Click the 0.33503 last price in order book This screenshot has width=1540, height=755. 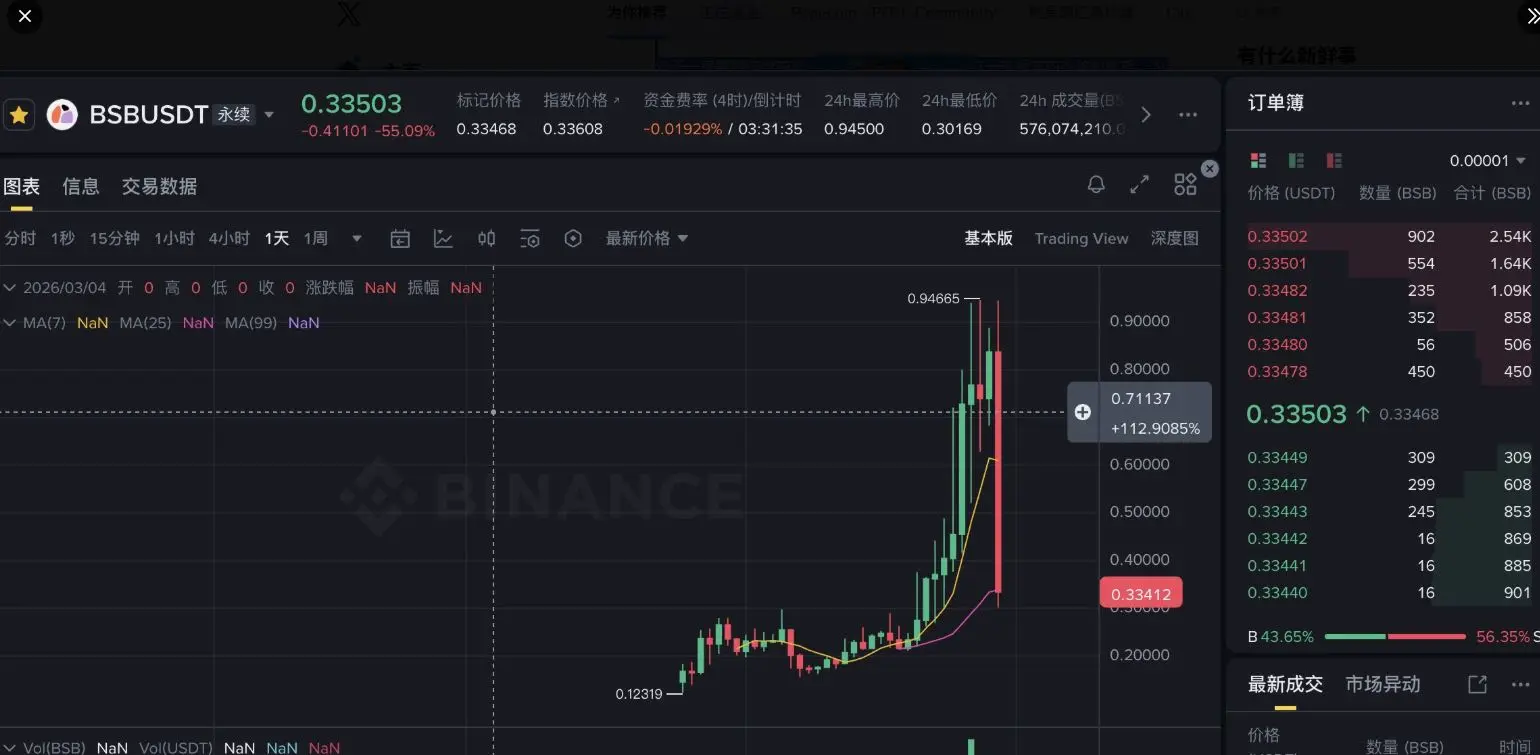(1296, 414)
